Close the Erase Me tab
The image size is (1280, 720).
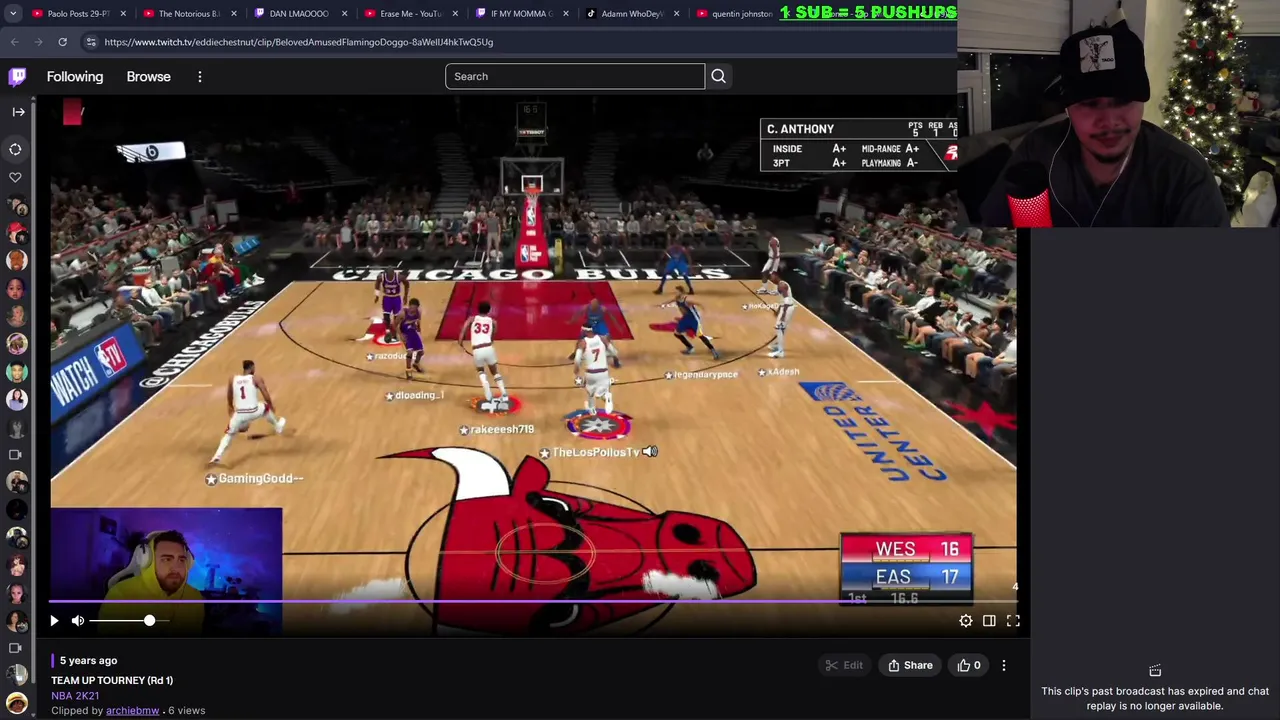pyautogui.click(x=456, y=13)
